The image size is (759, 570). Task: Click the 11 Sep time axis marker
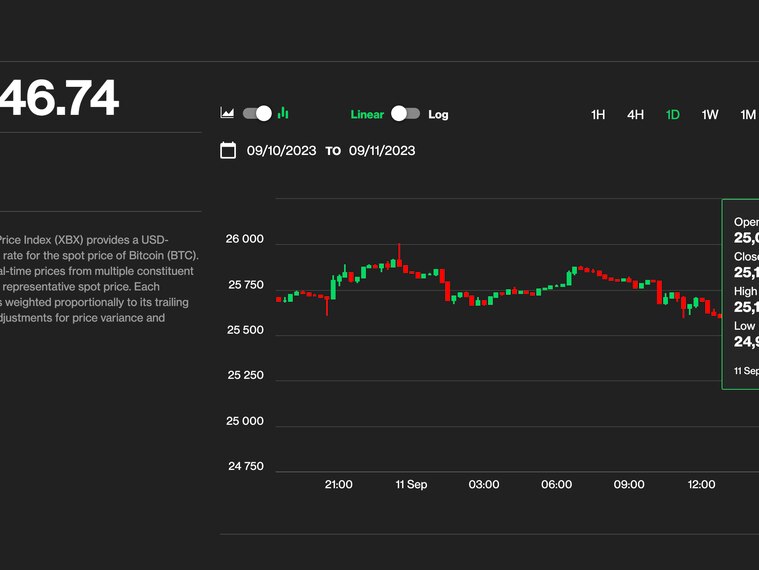coord(411,485)
